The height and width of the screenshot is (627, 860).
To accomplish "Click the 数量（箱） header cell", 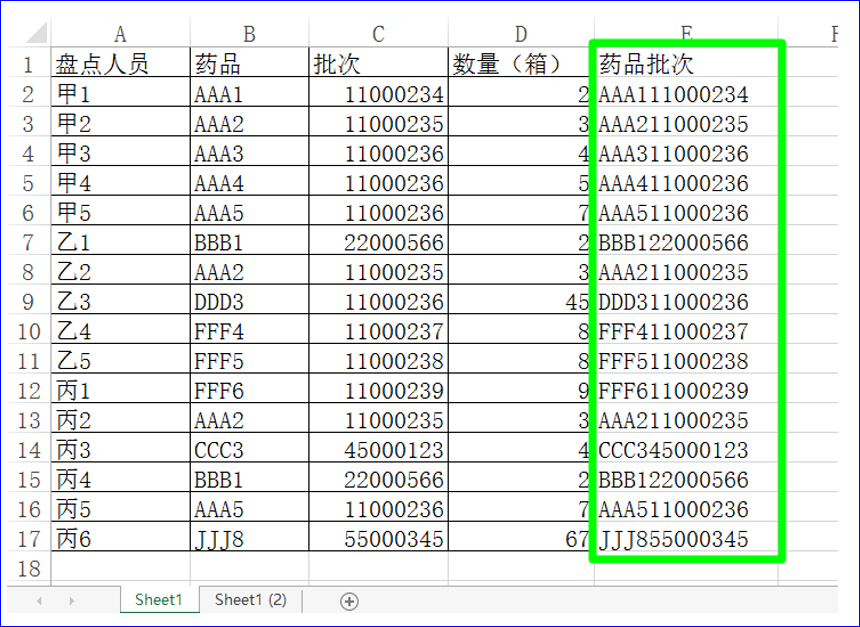I will (521, 64).
